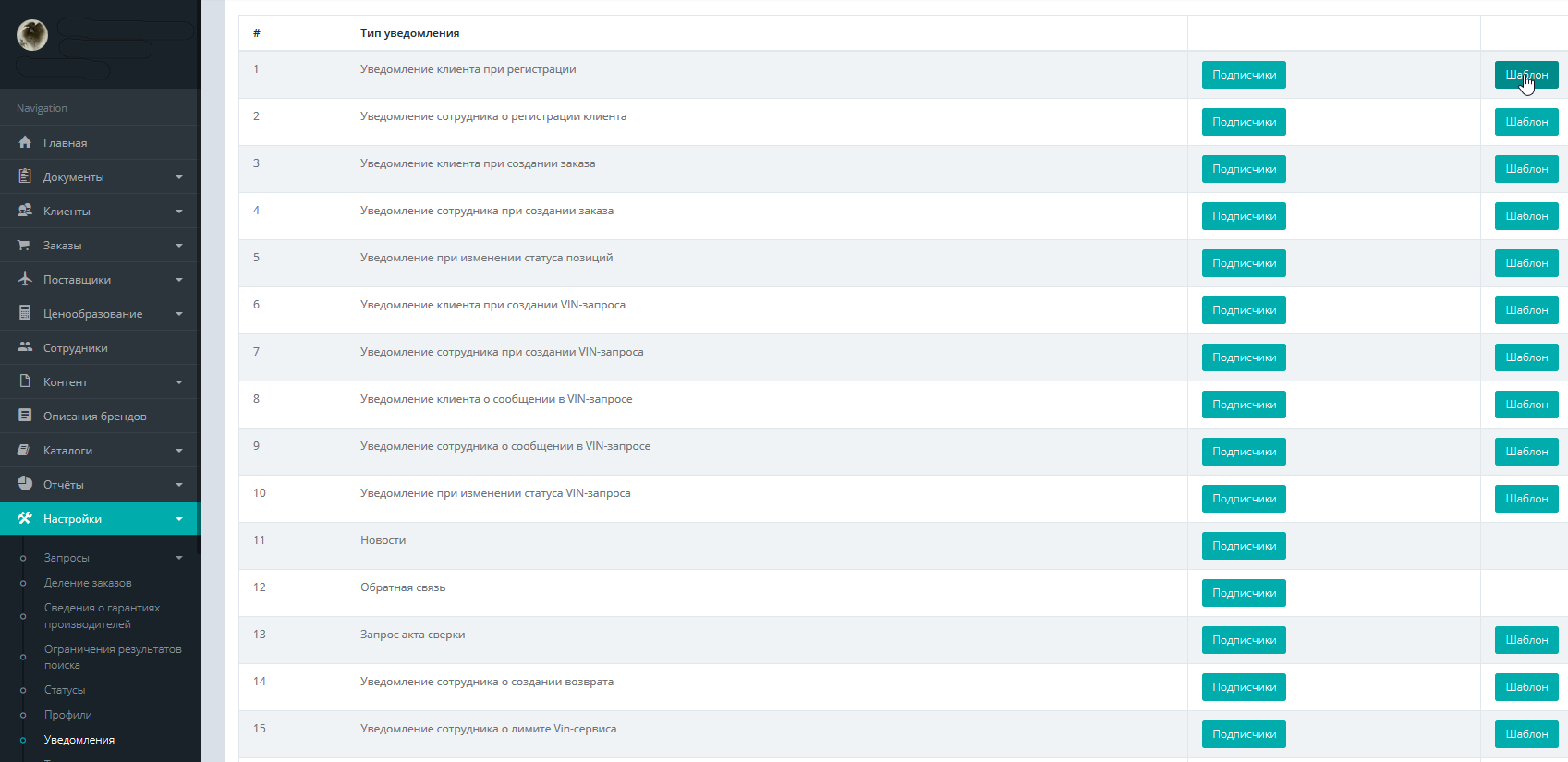Open Профили in settings submenu

click(x=67, y=715)
